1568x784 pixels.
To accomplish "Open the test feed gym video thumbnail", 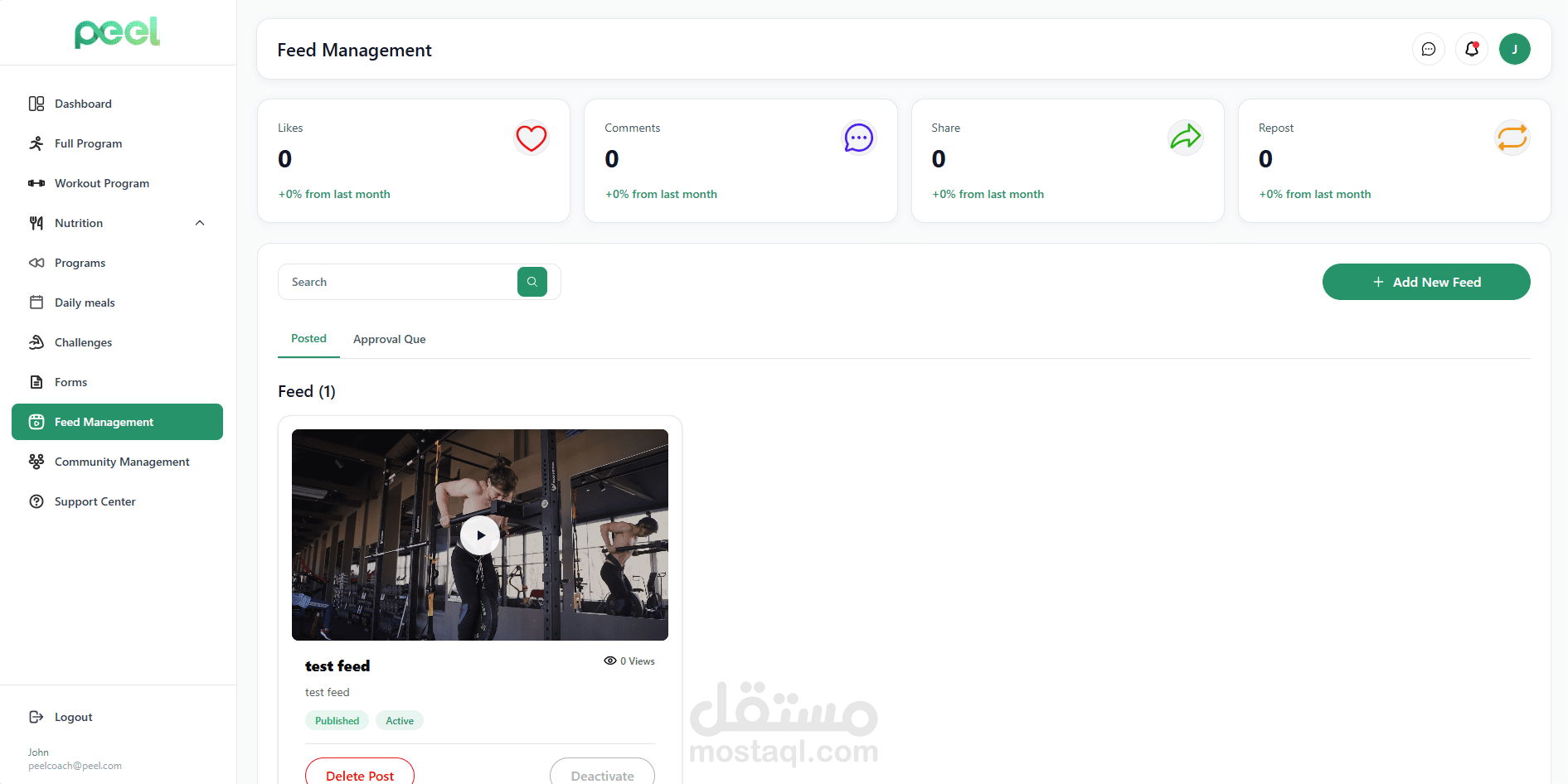I will pyautogui.click(x=480, y=535).
